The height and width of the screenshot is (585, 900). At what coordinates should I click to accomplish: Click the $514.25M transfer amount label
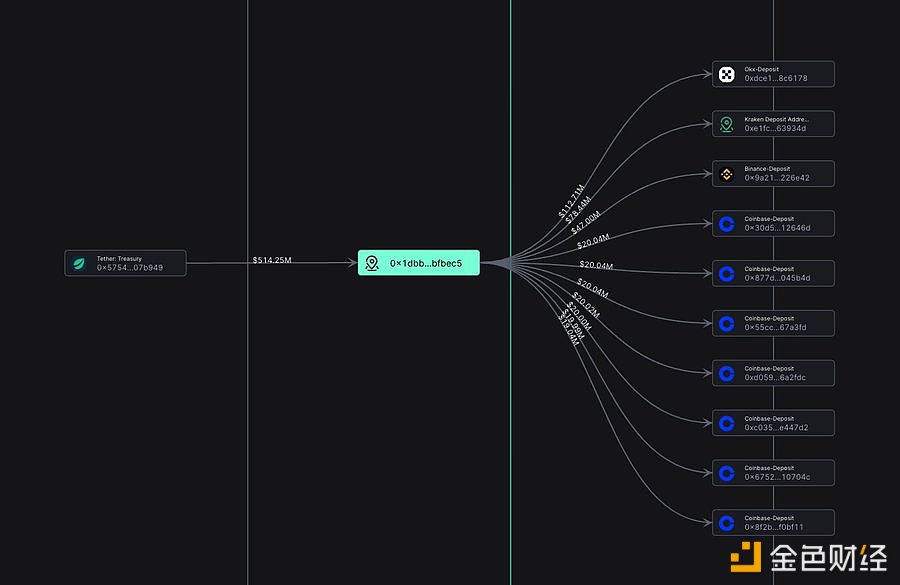pos(272,260)
